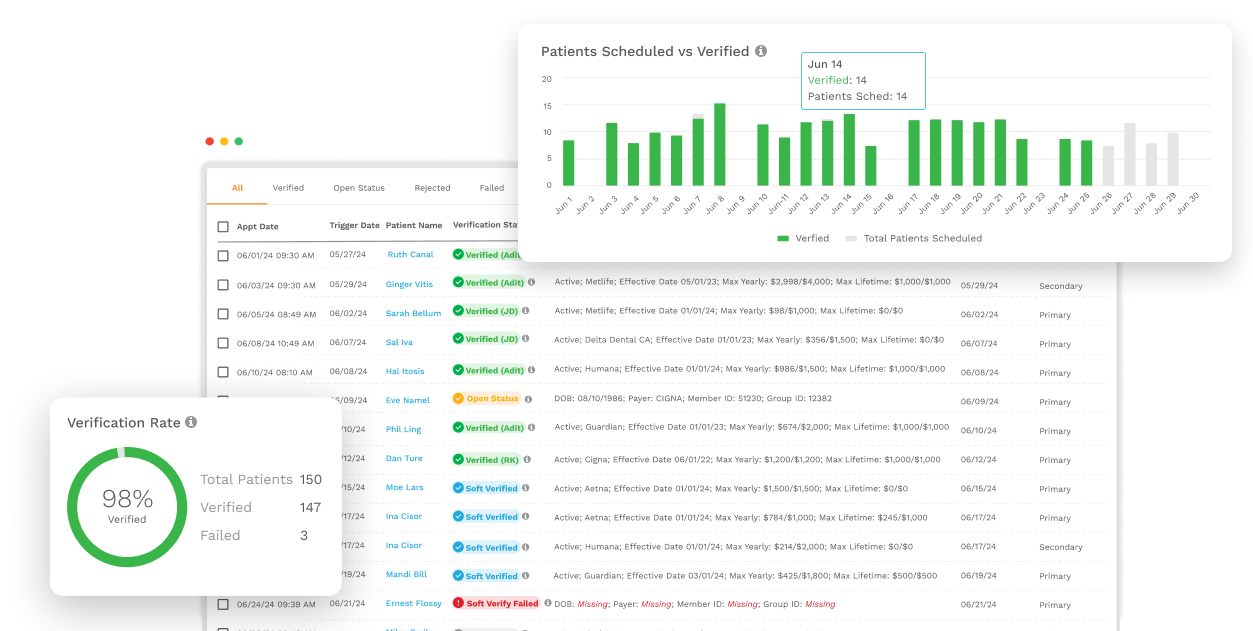
Task: Select checkbox for 06/08/24 10:49 AM appointment
Action: (223, 343)
